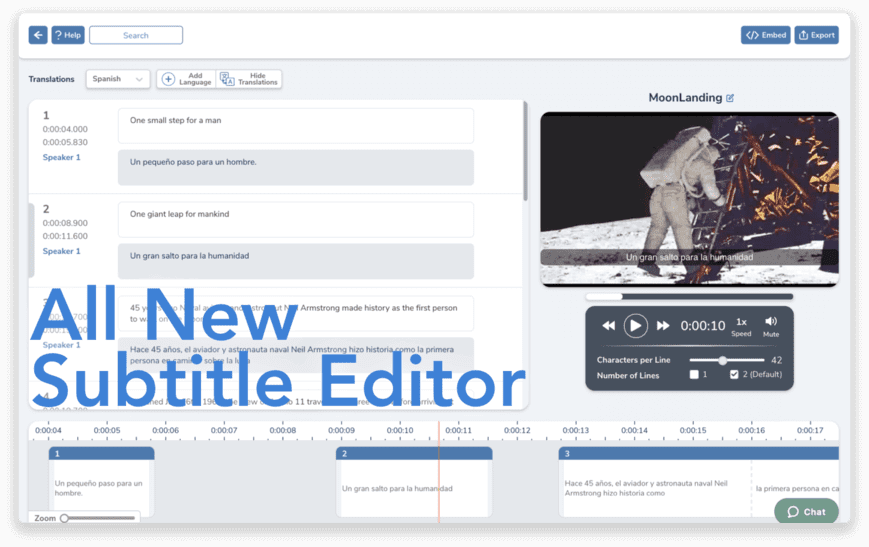The height and width of the screenshot is (547, 869).
Task: Click Speaker 1 link of subtitle 1
Action: click(x=62, y=157)
